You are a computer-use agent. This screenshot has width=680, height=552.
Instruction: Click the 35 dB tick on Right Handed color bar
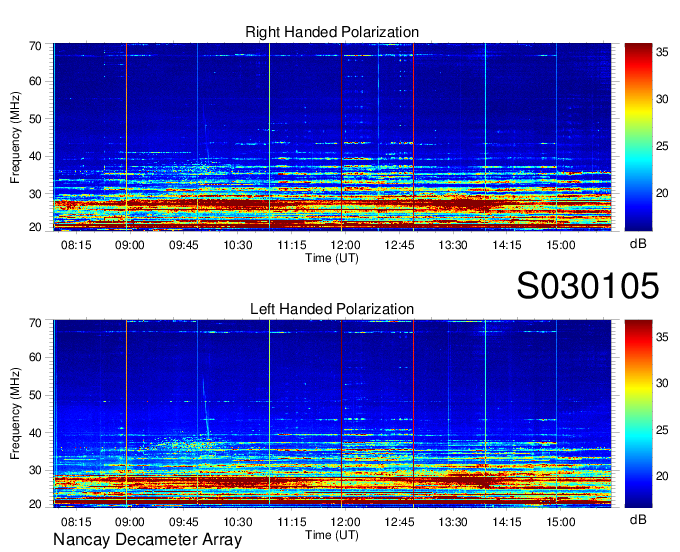point(662,52)
